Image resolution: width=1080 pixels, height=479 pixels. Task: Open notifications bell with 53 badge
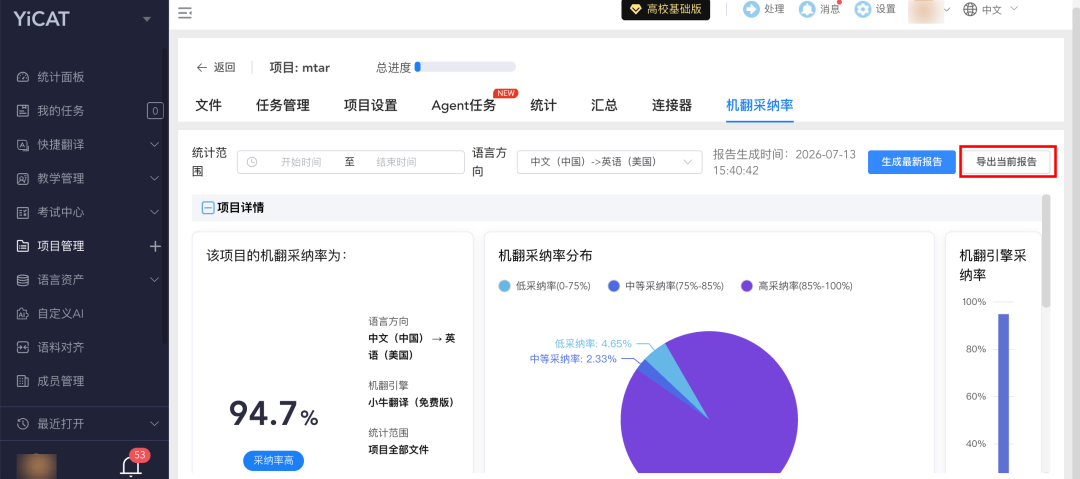(x=131, y=467)
